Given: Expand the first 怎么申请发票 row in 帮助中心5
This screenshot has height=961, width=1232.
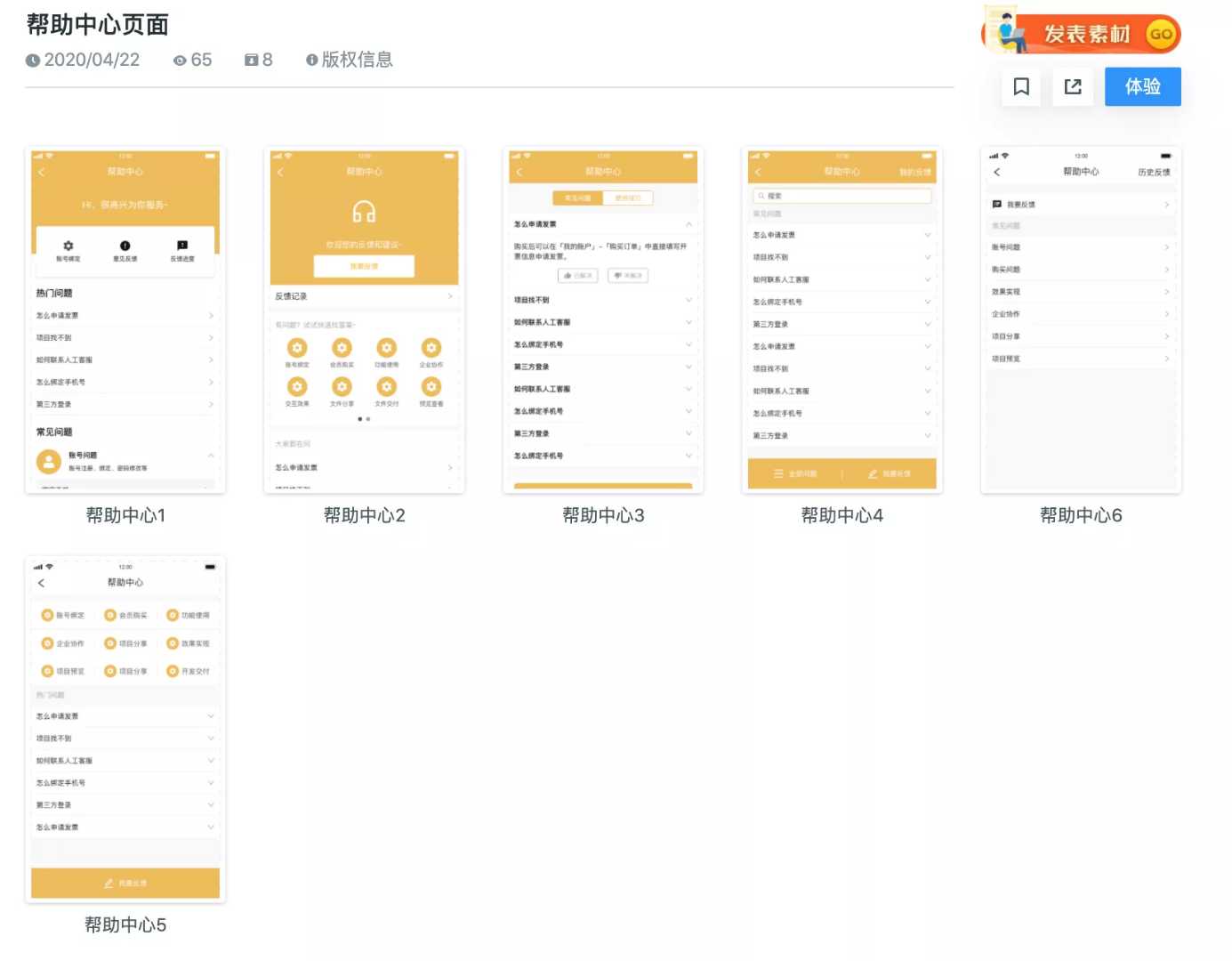Looking at the screenshot, I should tap(211, 716).
